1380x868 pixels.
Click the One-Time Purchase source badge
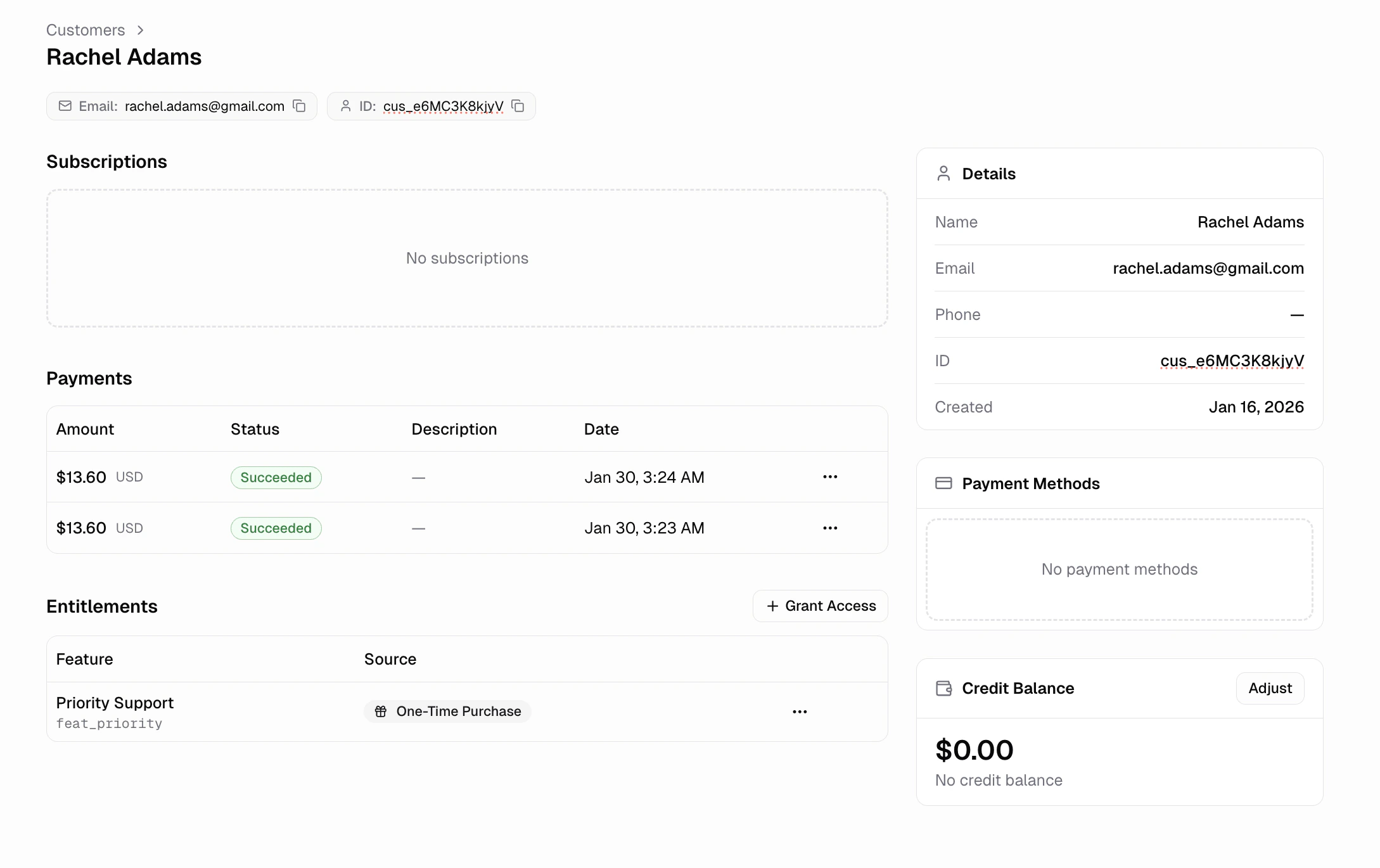pyautogui.click(x=447, y=712)
